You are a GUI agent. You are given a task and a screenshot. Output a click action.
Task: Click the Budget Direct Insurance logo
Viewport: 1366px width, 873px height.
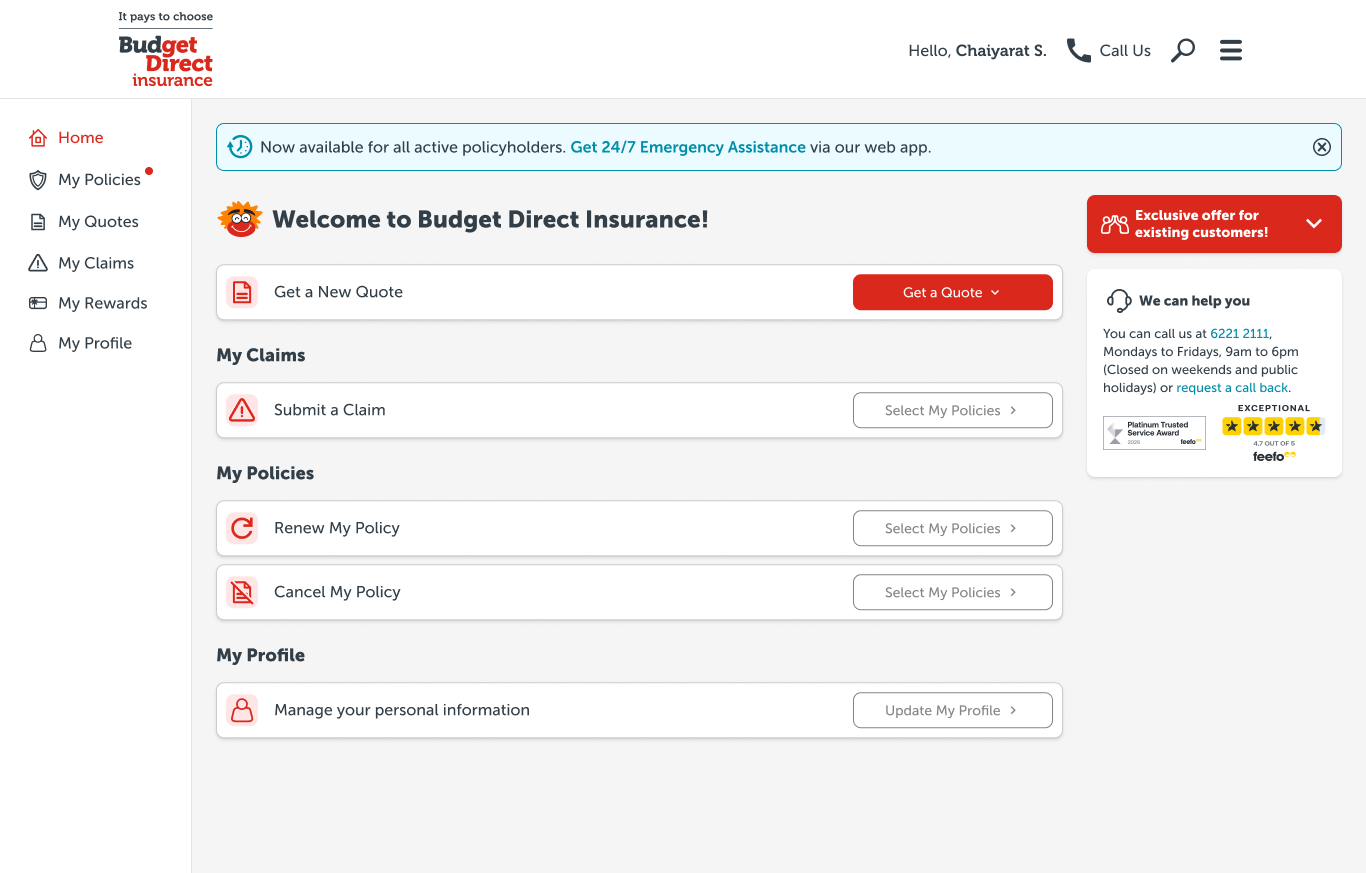pyautogui.click(x=166, y=50)
